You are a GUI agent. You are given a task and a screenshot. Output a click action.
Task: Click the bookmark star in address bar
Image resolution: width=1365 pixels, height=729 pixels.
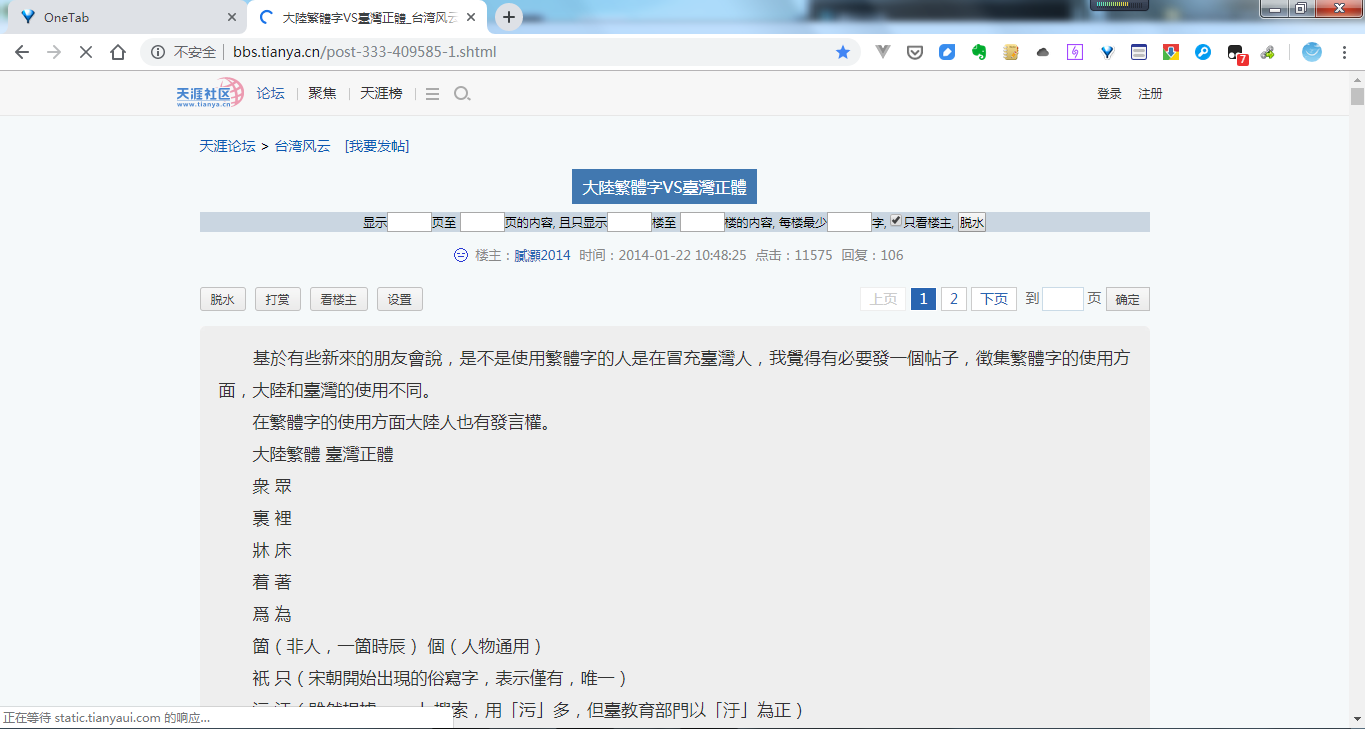click(x=843, y=52)
